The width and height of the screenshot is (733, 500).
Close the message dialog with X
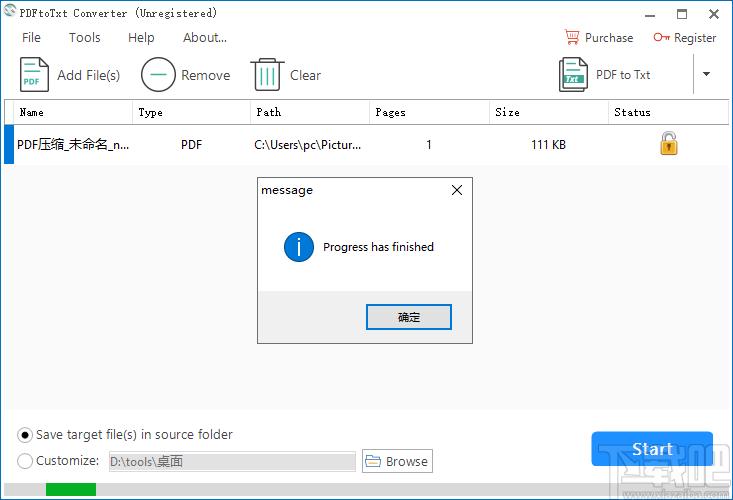[457, 190]
